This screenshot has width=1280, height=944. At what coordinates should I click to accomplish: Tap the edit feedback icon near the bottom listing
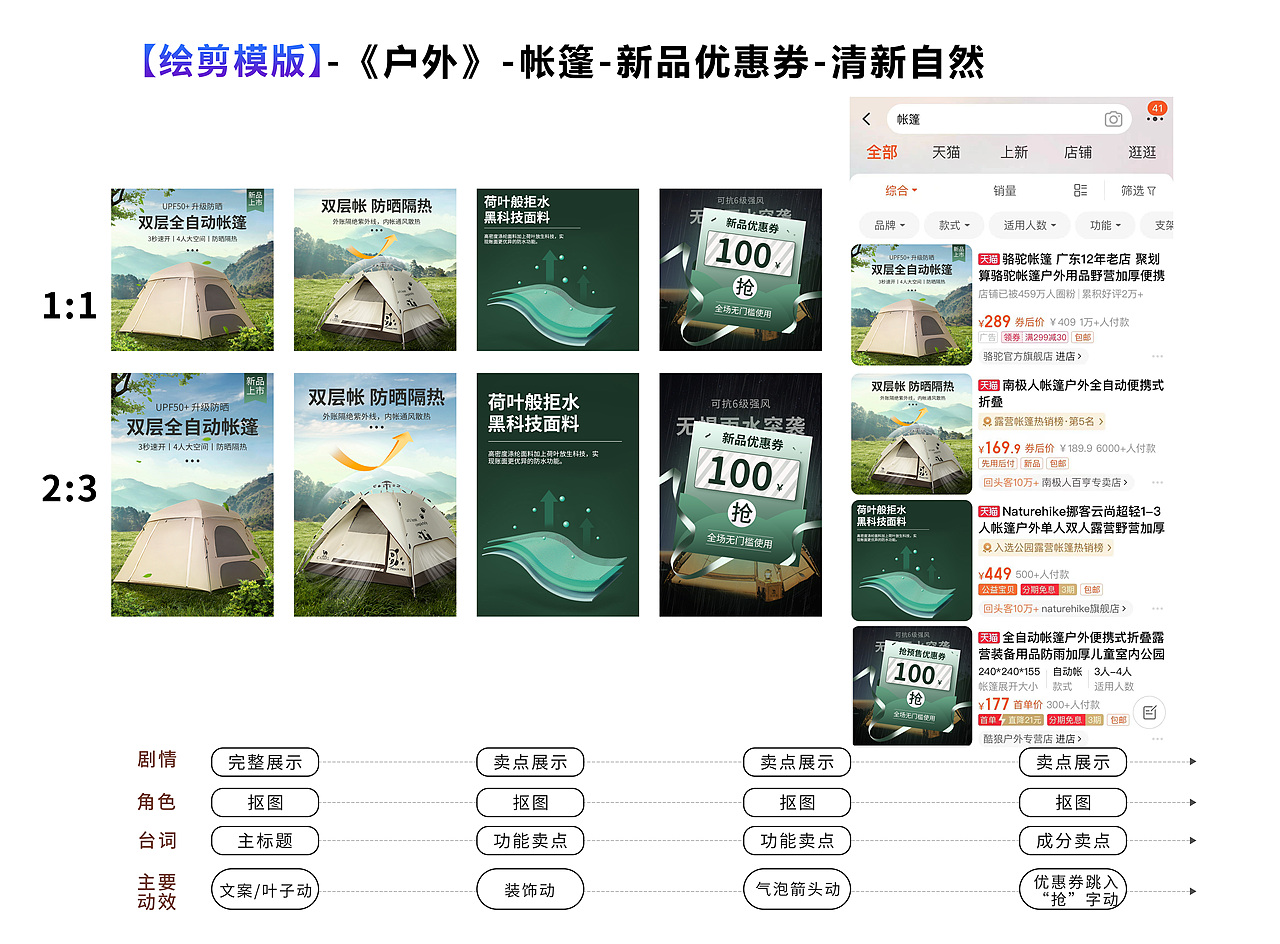(x=1151, y=710)
